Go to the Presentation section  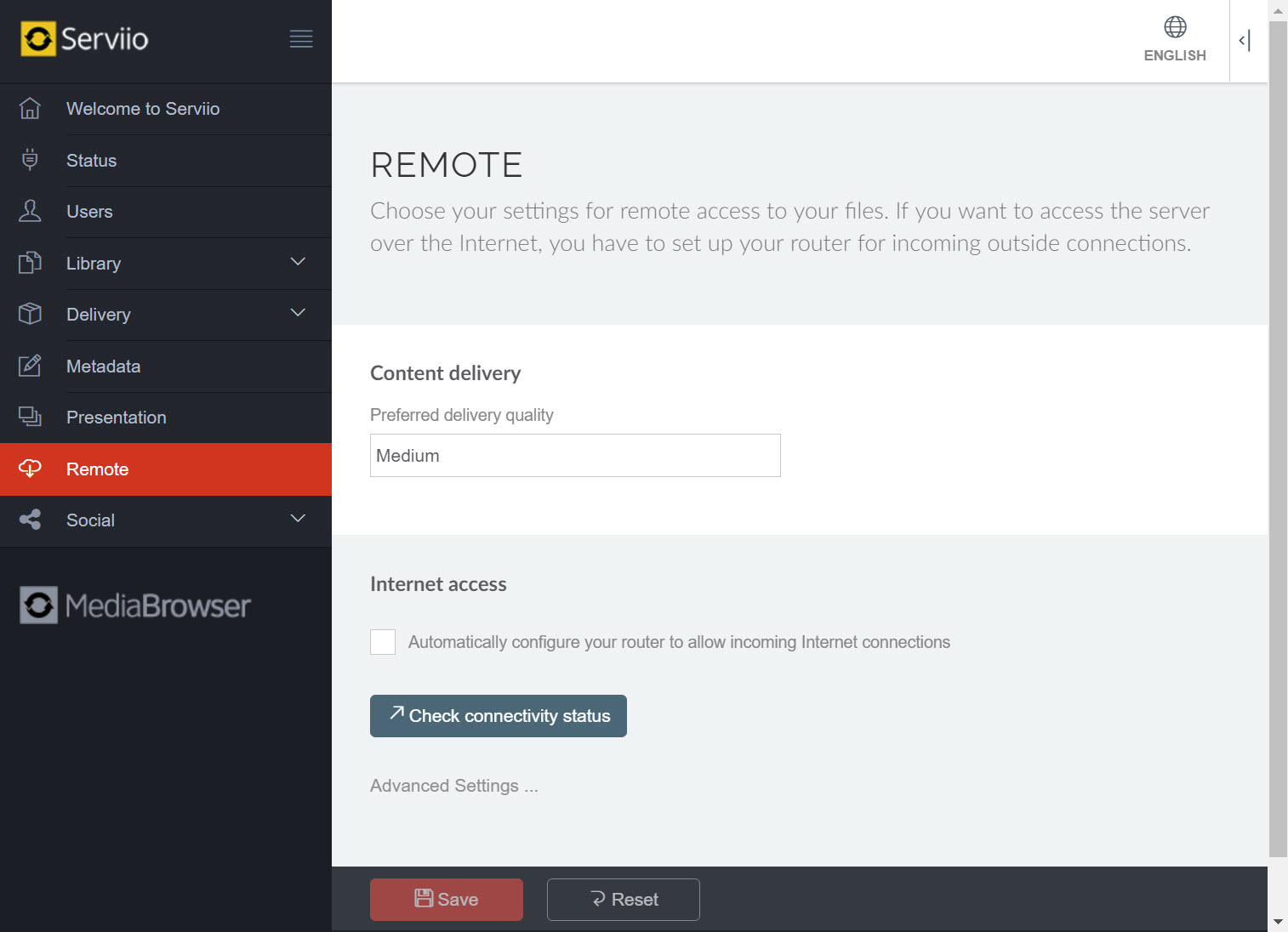point(116,418)
